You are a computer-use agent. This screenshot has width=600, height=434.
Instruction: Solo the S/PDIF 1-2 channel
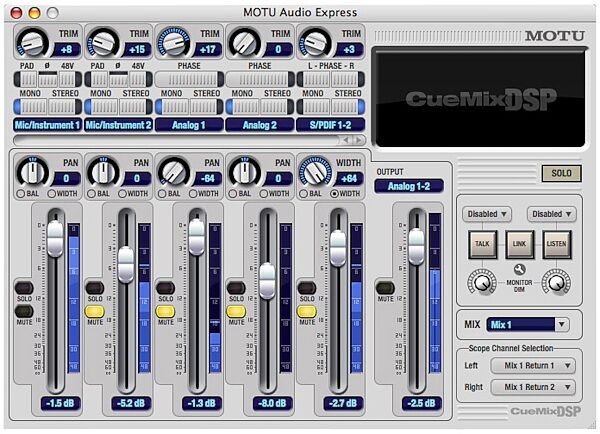coord(307,288)
